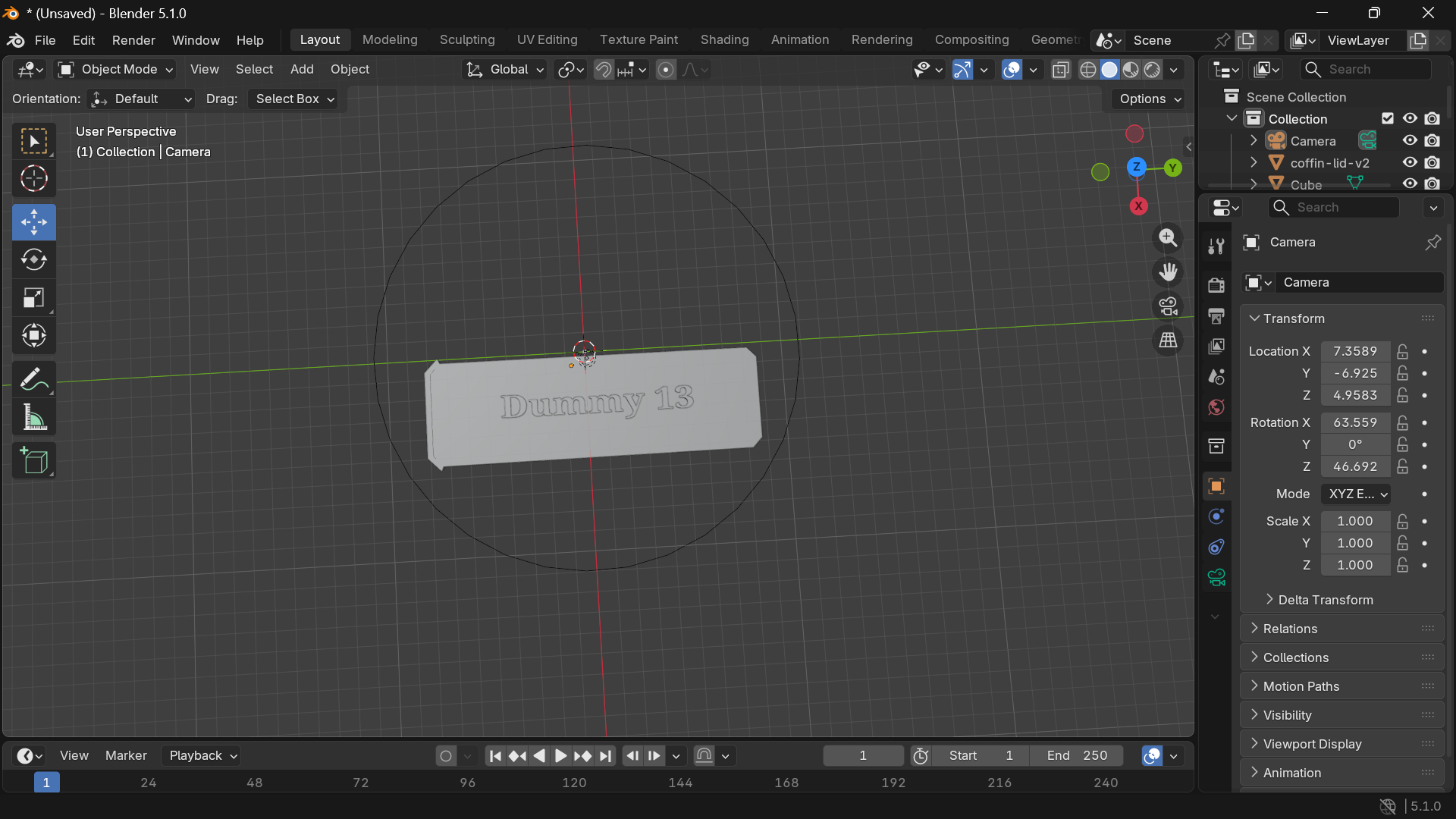
Task: Open Object Data camera properties tab
Action: 1216,578
